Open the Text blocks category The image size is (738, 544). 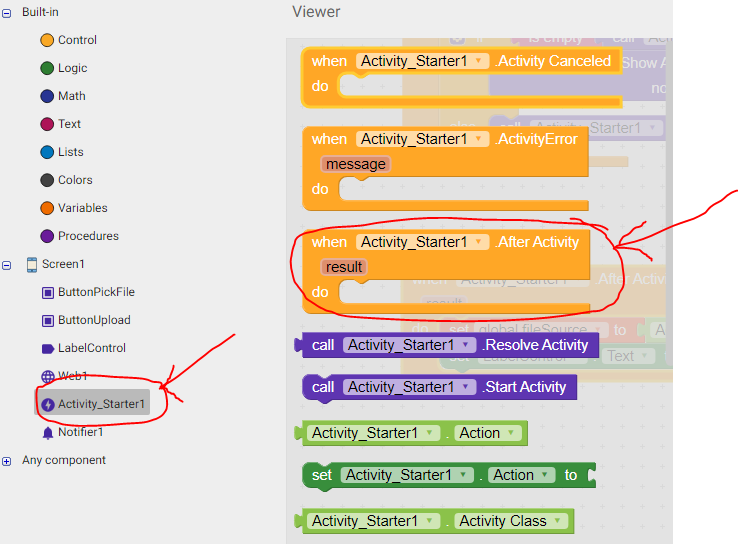pyautogui.click(x=60, y=124)
